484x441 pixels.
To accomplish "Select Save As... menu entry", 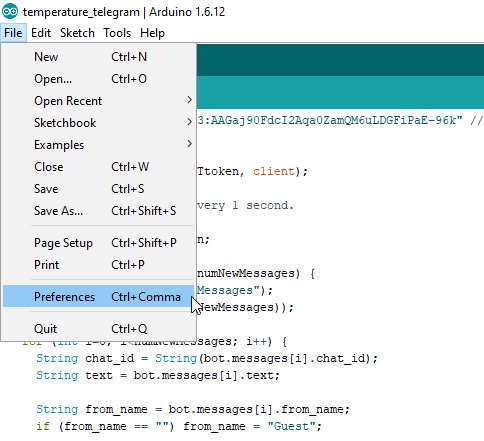I will 98,211.
